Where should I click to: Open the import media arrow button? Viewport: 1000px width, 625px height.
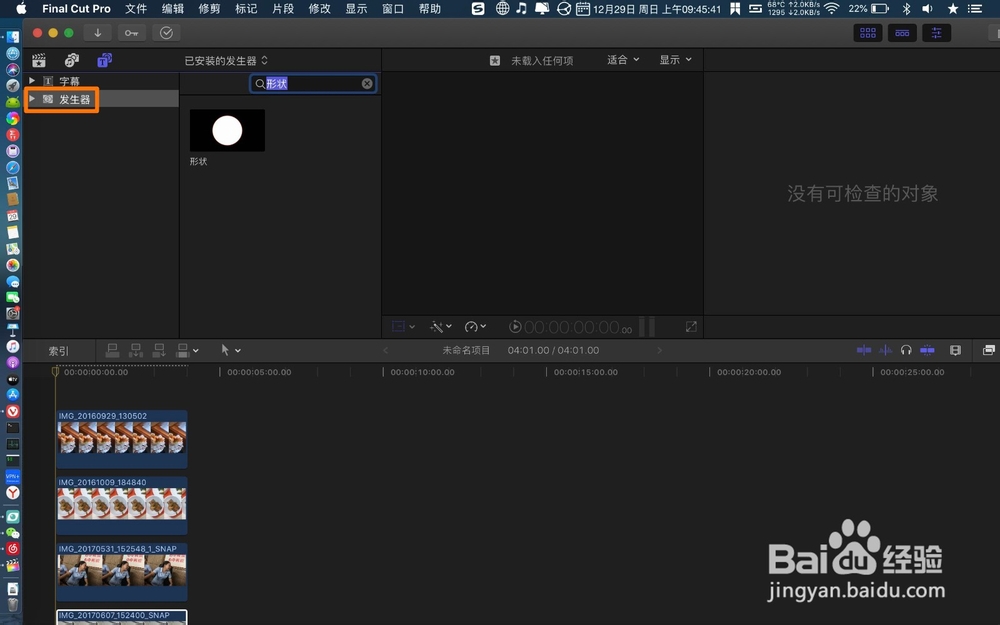98,33
